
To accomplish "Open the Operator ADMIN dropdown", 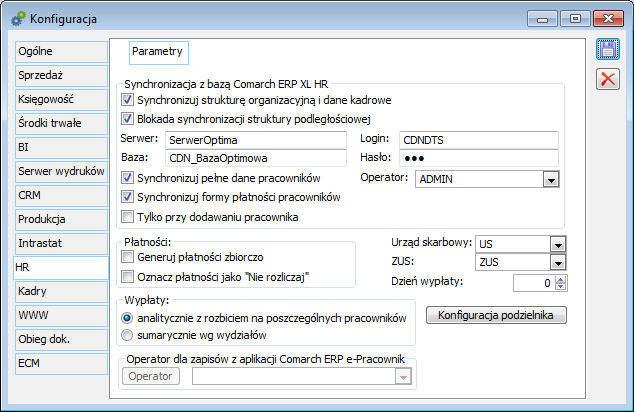I will (551, 179).
